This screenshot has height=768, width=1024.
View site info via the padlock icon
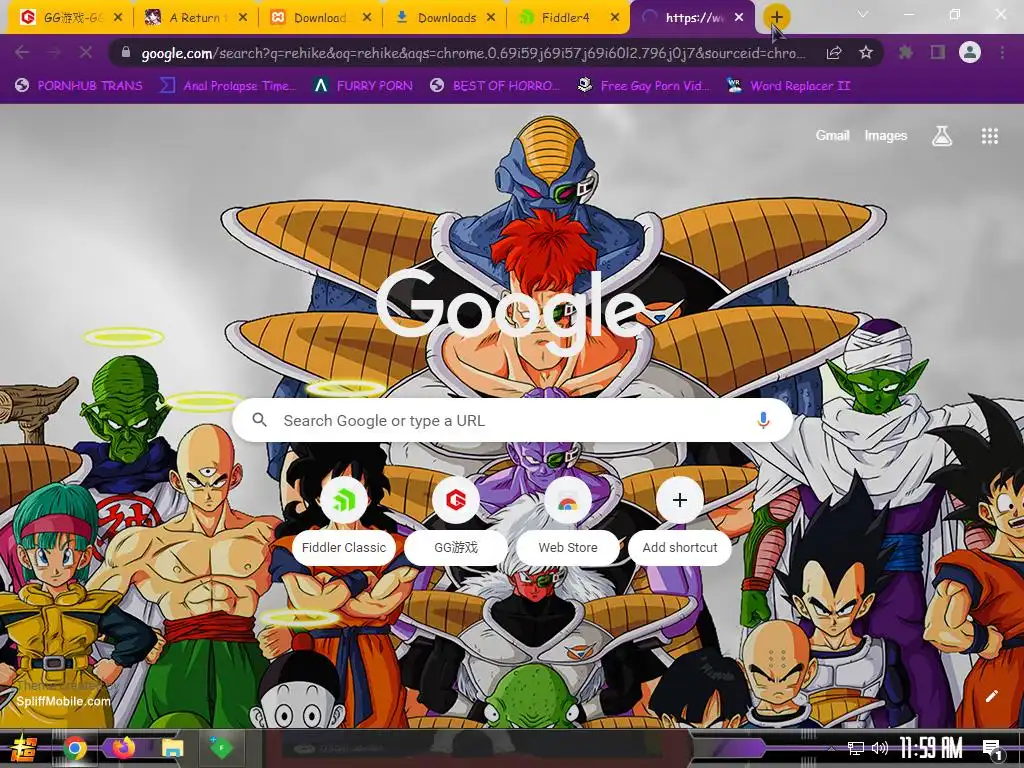pyautogui.click(x=126, y=52)
